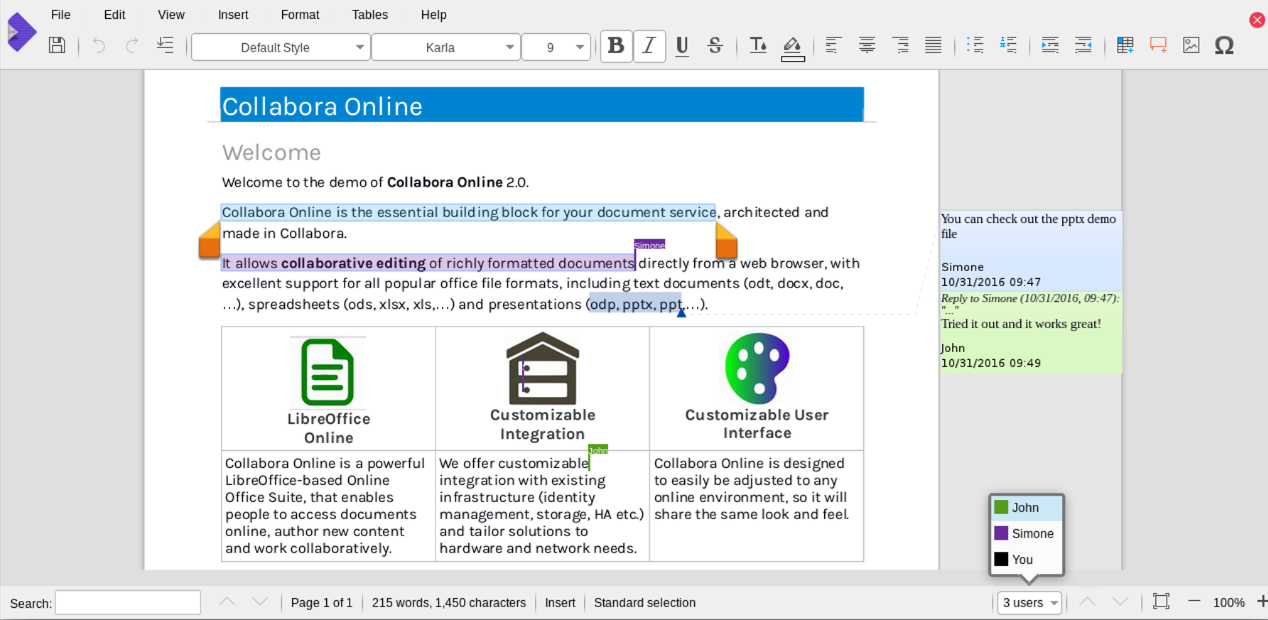The image size is (1268, 620).
Task: Jump to next page arrow
Action: click(1120, 602)
